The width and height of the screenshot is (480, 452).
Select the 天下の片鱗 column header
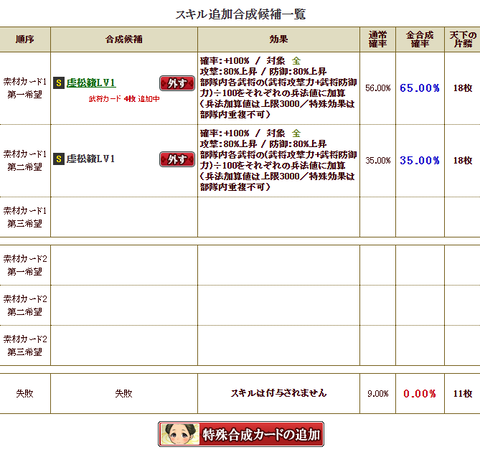click(463, 39)
